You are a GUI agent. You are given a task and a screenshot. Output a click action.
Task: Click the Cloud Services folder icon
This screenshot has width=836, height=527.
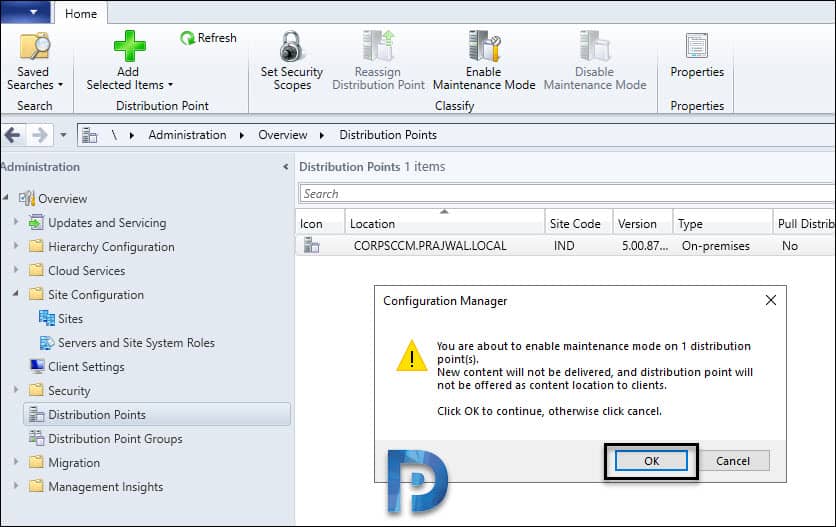36,270
